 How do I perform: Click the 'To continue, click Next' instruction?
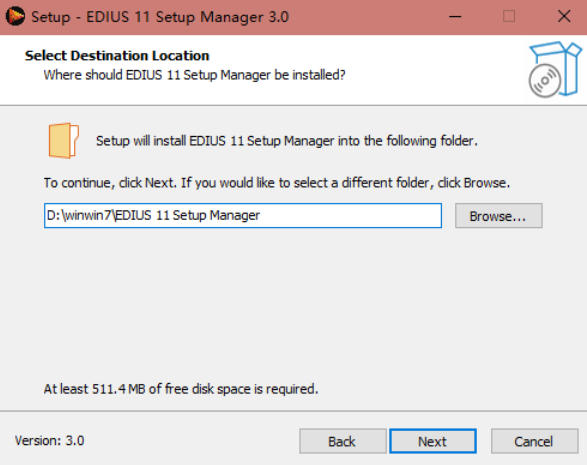click(277, 183)
